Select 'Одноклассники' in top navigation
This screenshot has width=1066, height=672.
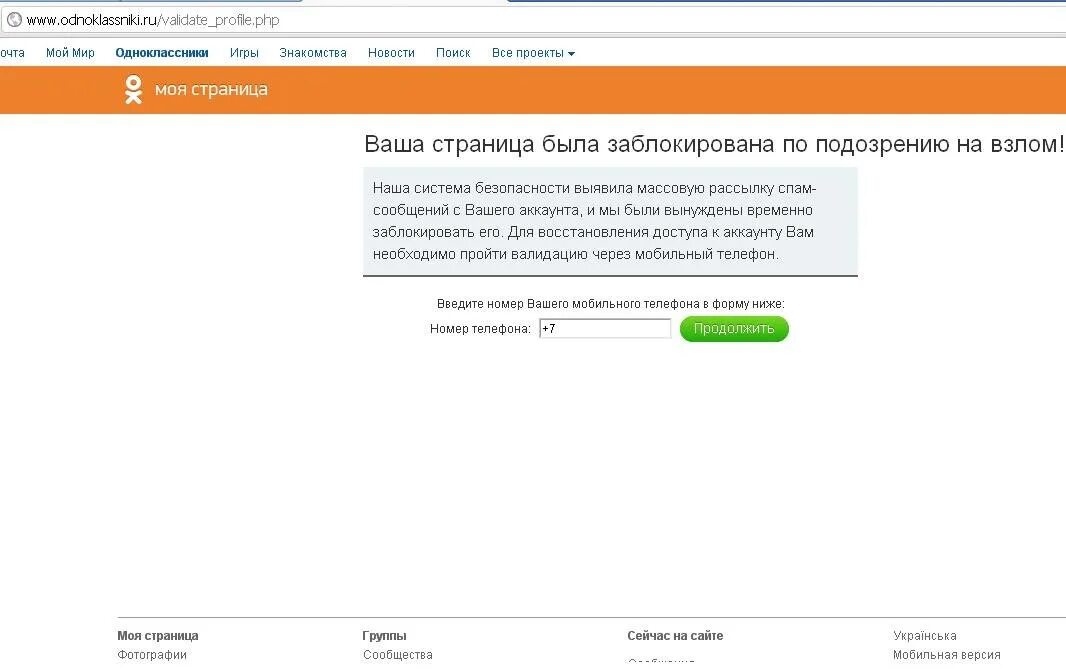click(x=162, y=53)
